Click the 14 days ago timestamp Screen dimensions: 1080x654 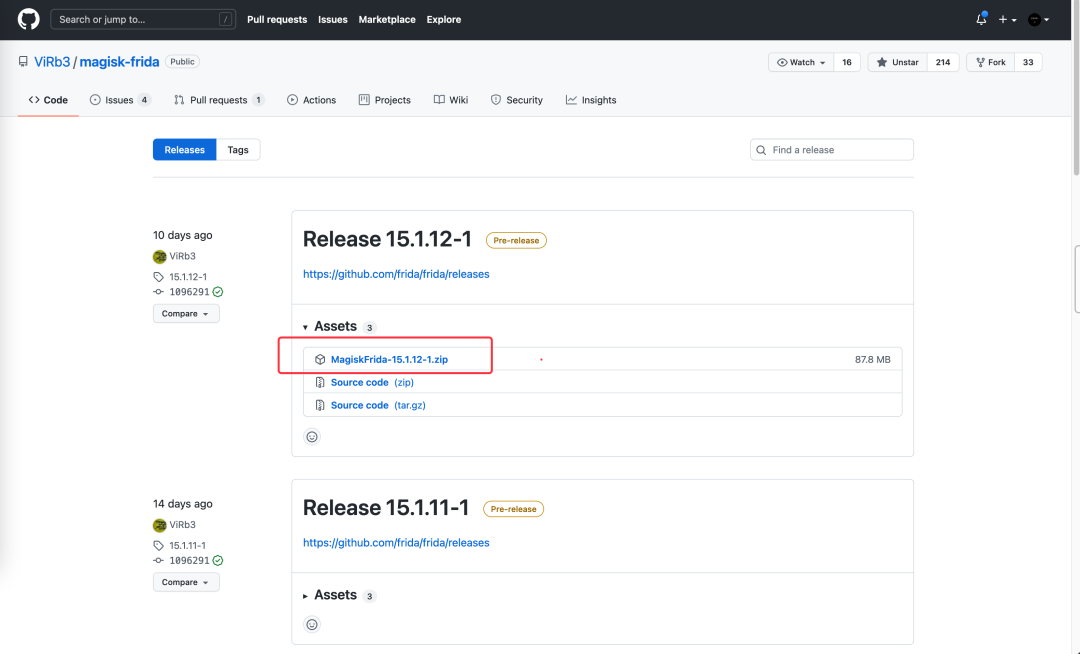tap(183, 504)
